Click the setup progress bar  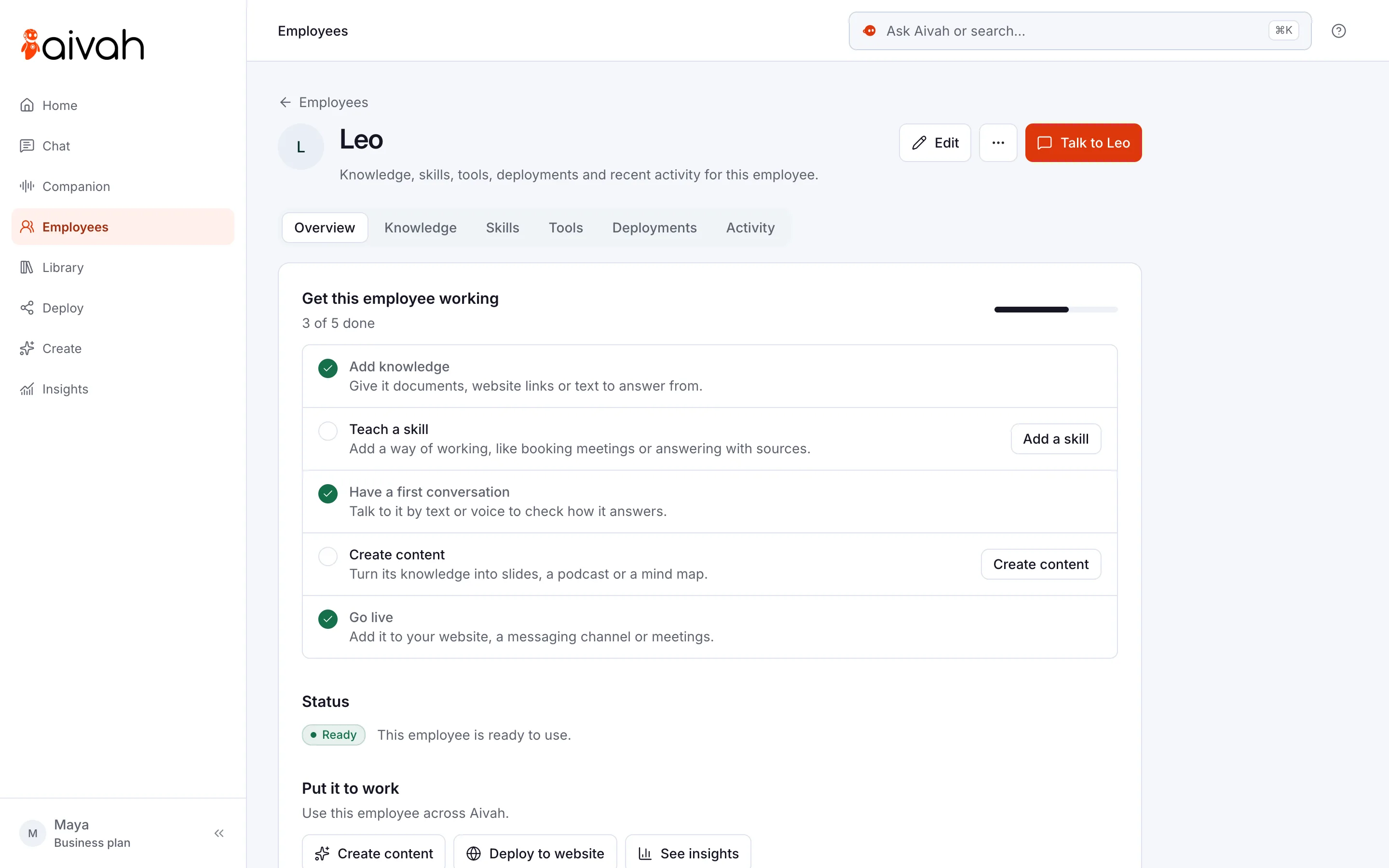click(x=1056, y=310)
